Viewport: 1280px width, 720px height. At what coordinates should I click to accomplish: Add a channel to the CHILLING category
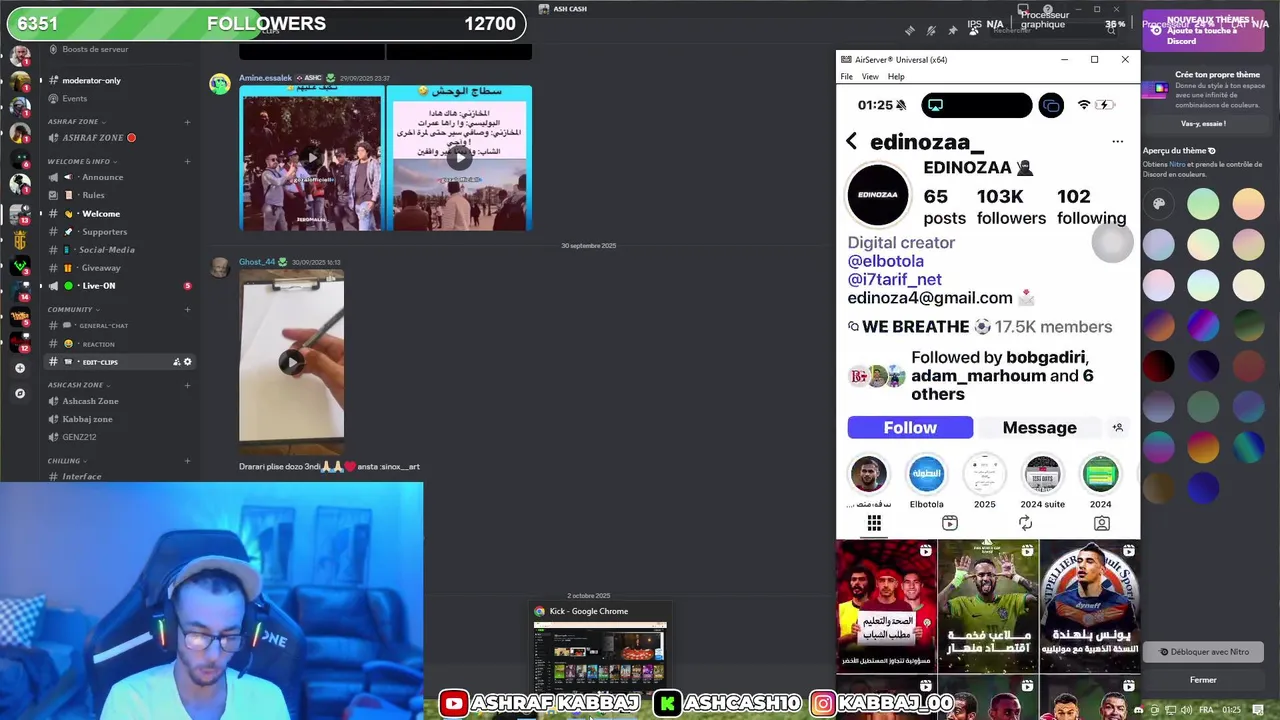(187, 461)
